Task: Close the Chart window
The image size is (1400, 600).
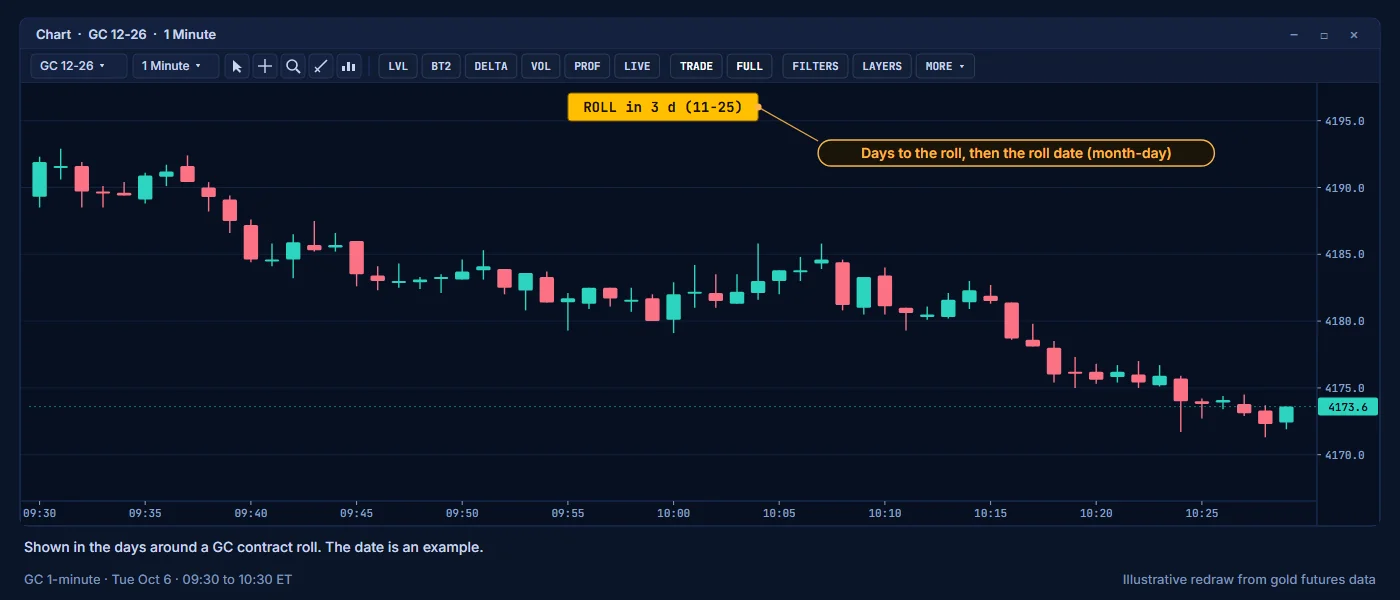Action: 1354,35
